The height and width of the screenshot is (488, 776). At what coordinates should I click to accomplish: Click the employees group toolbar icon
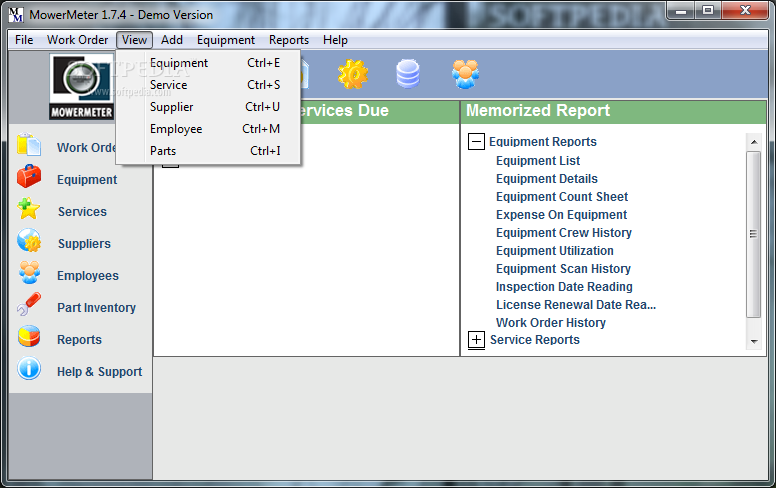[x=465, y=74]
